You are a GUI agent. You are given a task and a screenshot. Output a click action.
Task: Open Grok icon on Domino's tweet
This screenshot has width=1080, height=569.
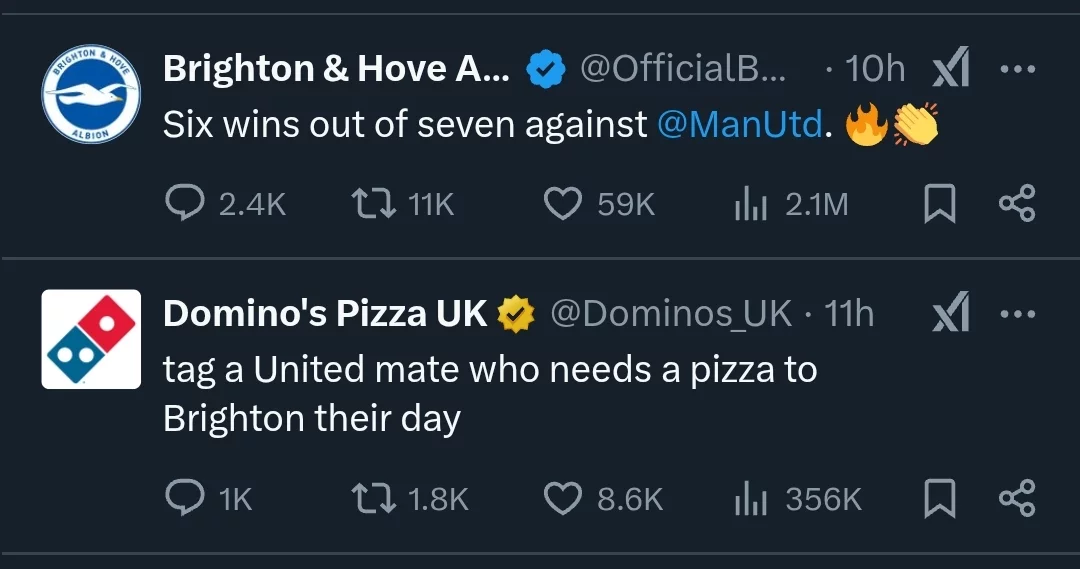950,315
